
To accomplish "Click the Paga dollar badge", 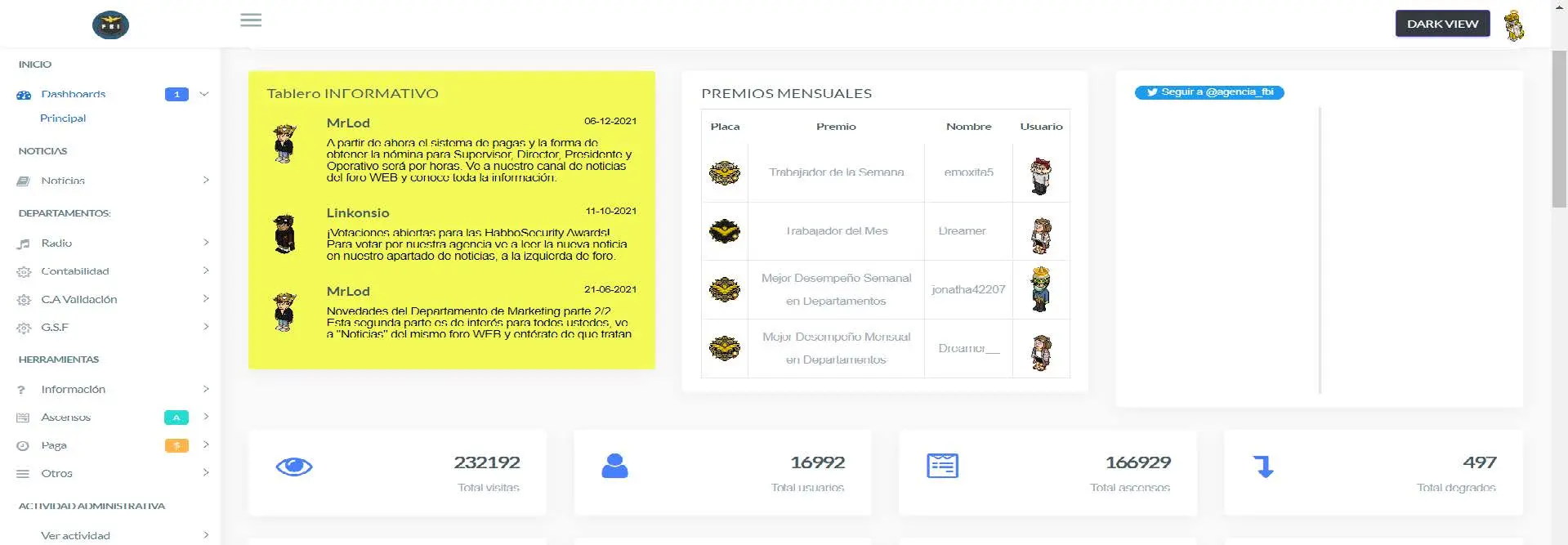I will [176, 445].
